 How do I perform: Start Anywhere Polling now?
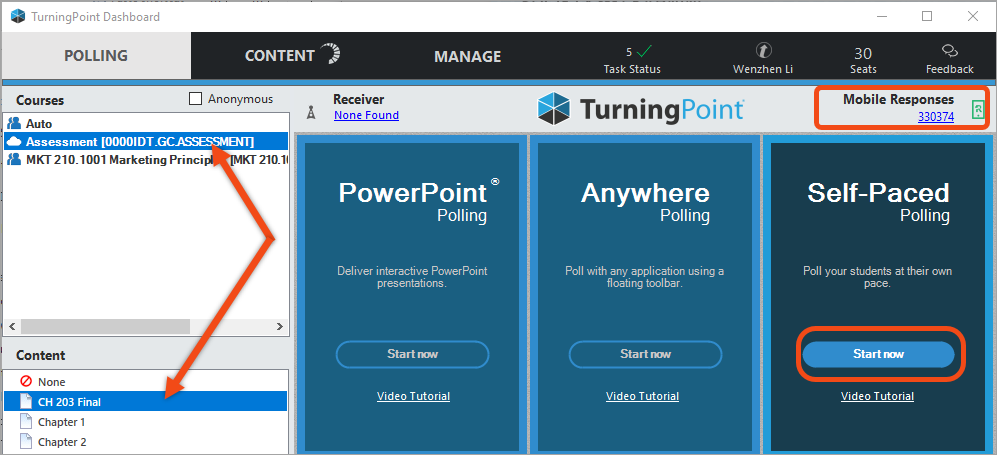645,355
